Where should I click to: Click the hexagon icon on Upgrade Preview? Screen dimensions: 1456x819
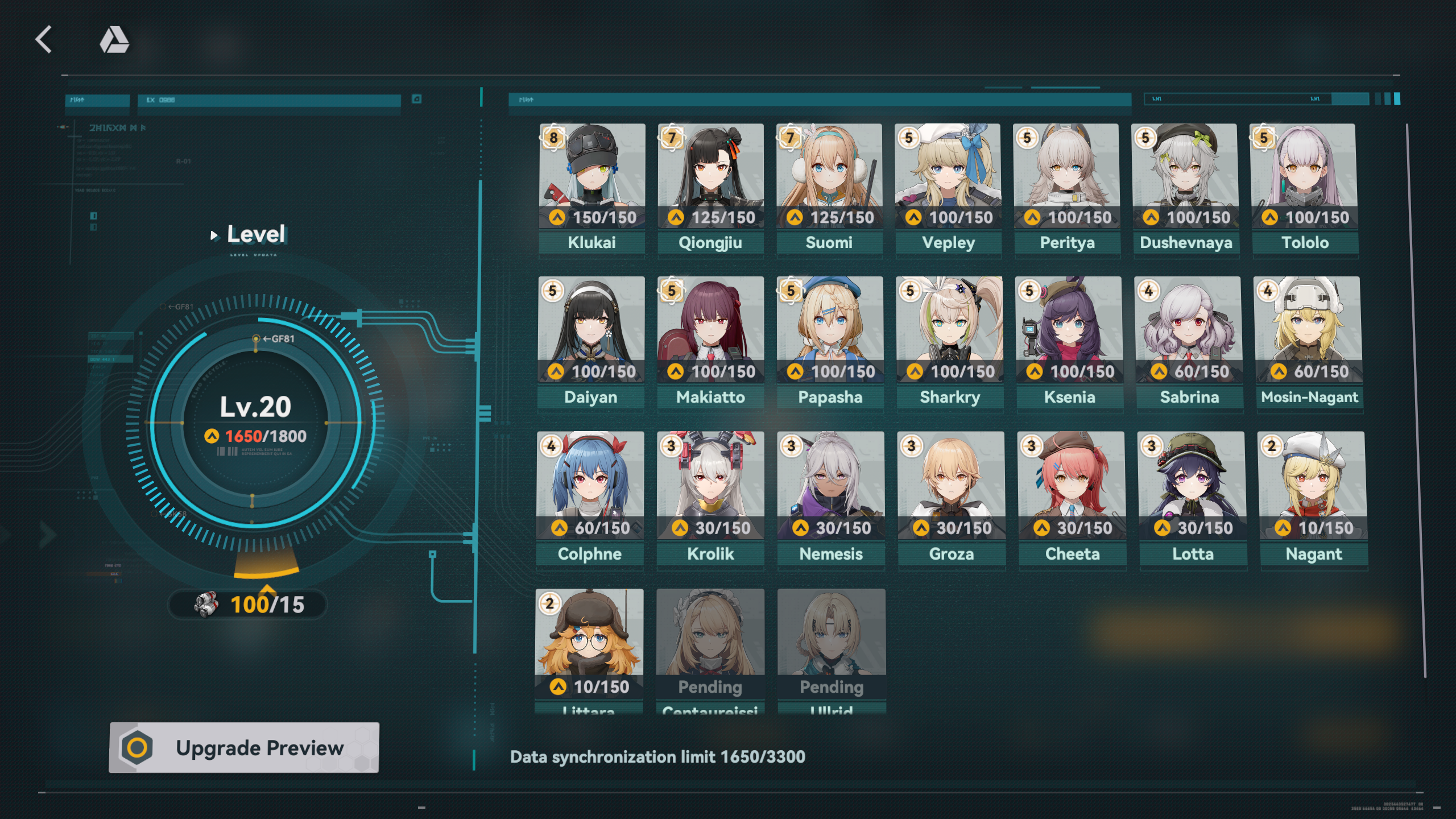coord(137,747)
